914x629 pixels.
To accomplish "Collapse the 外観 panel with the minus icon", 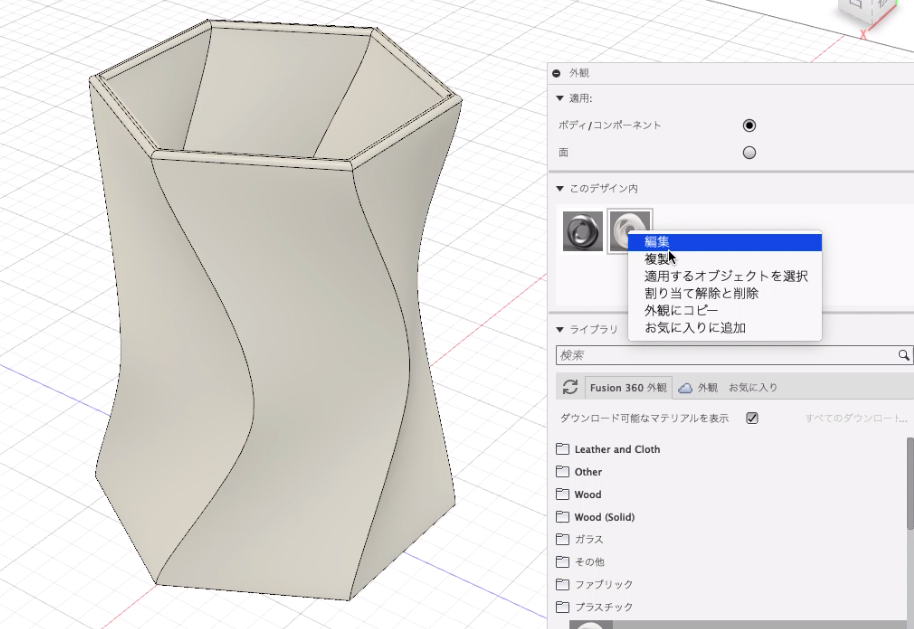I will [556, 73].
